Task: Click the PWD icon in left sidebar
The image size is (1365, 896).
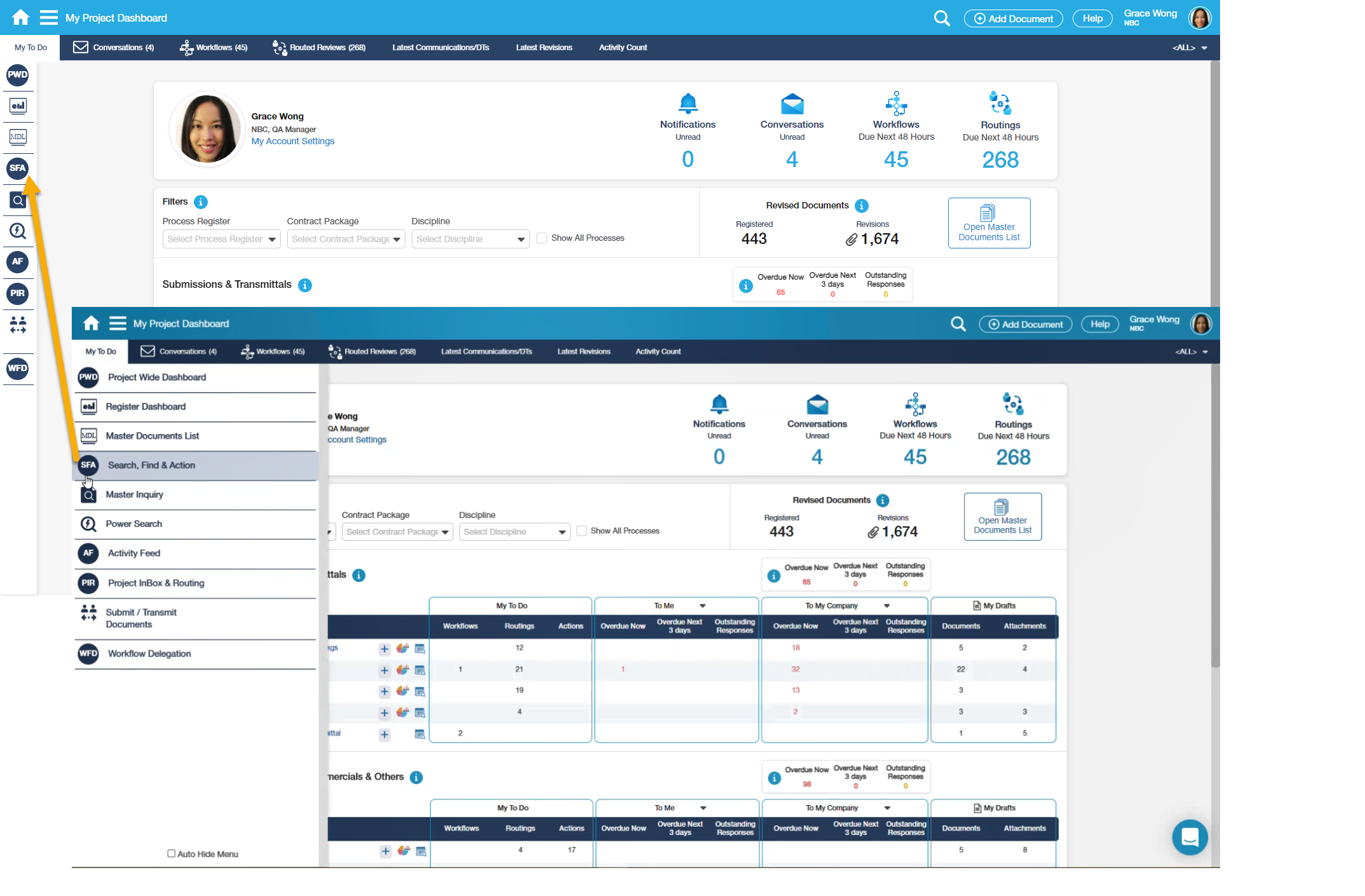Action: click(18, 75)
